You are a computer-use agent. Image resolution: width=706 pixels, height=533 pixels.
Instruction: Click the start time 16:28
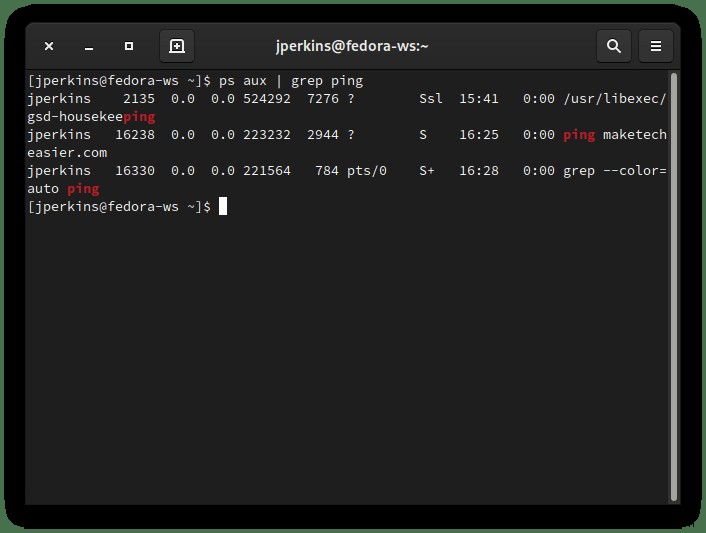point(479,171)
